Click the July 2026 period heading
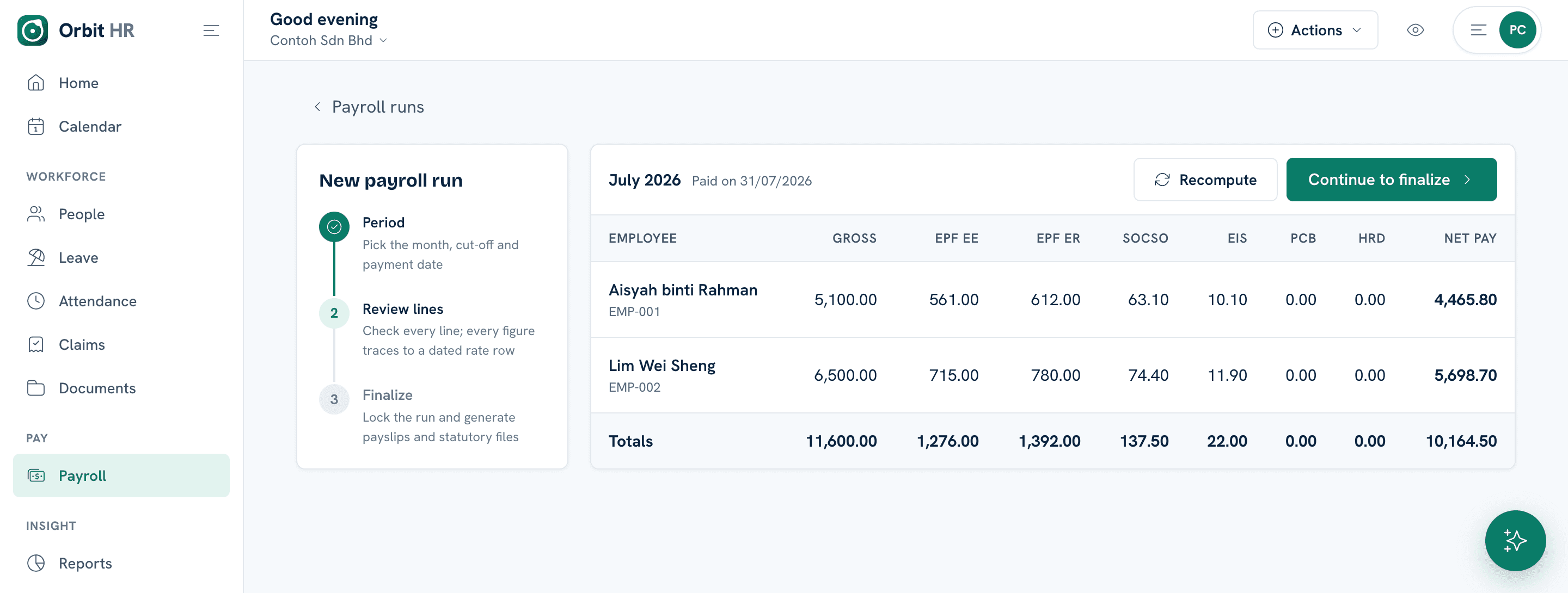Image resolution: width=1568 pixels, height=593 pixels. pos(644,180)
